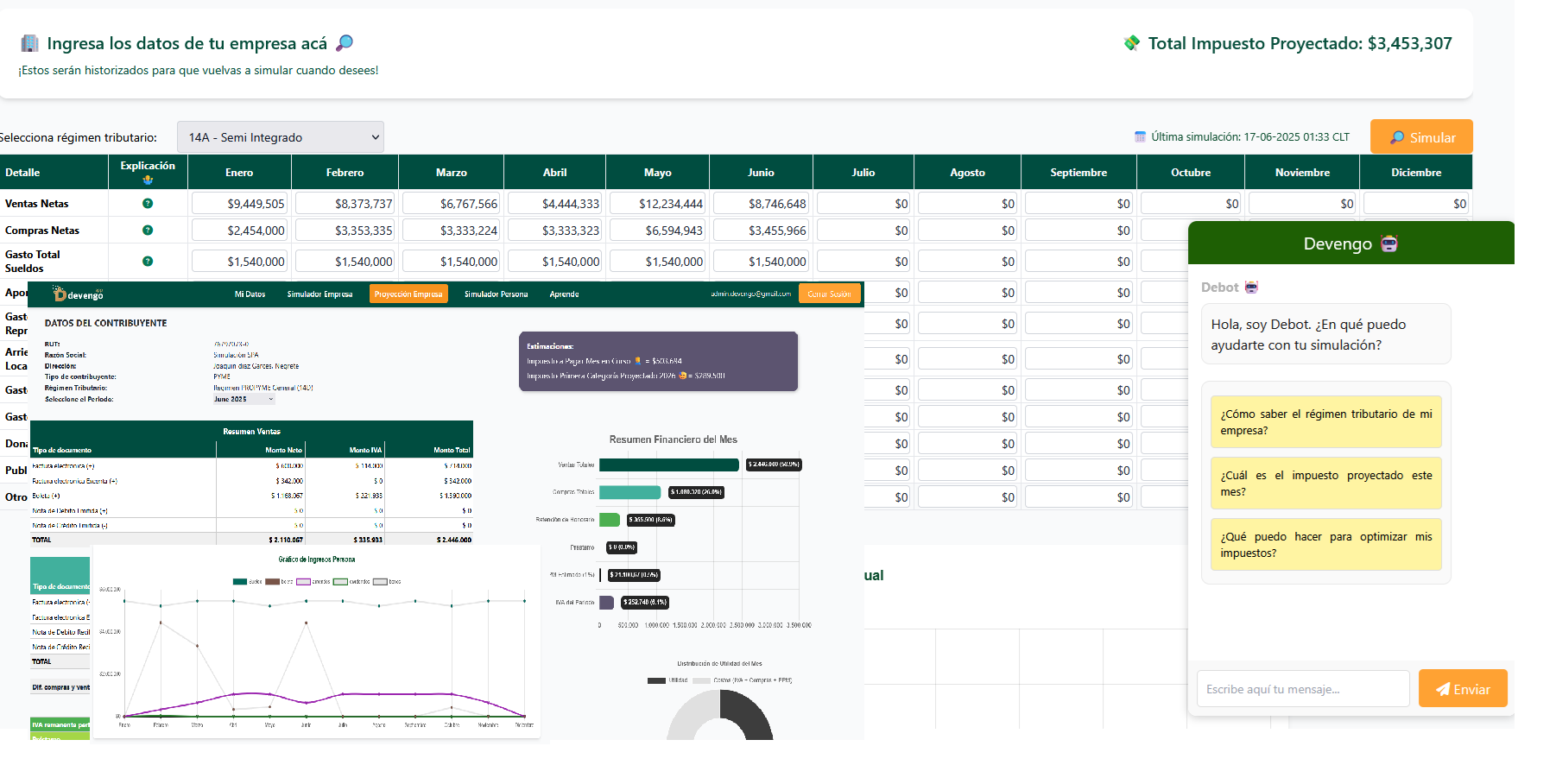Click the emoji beside Impuesto Primera Categoría Proyectado

click(x=682, y=376)
